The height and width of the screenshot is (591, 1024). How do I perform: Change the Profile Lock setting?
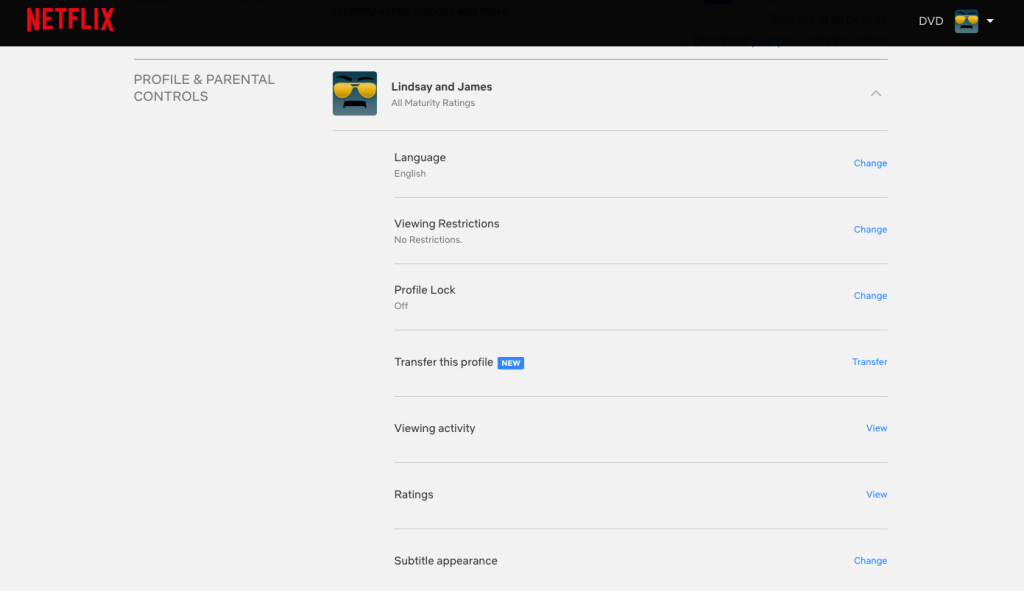tap(870, 296)
